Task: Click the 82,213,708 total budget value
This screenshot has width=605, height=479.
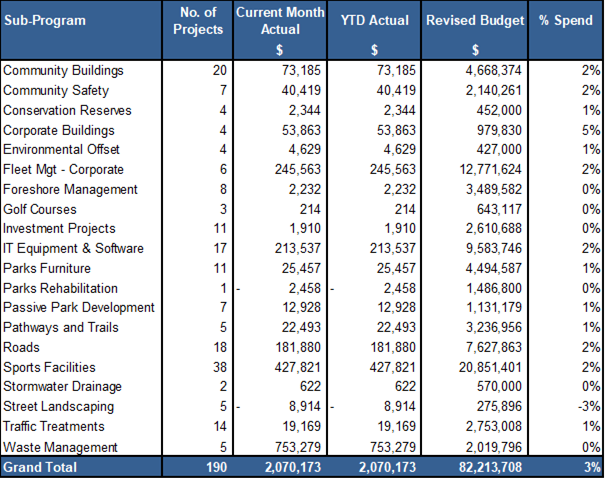Action: coord(490,467)
